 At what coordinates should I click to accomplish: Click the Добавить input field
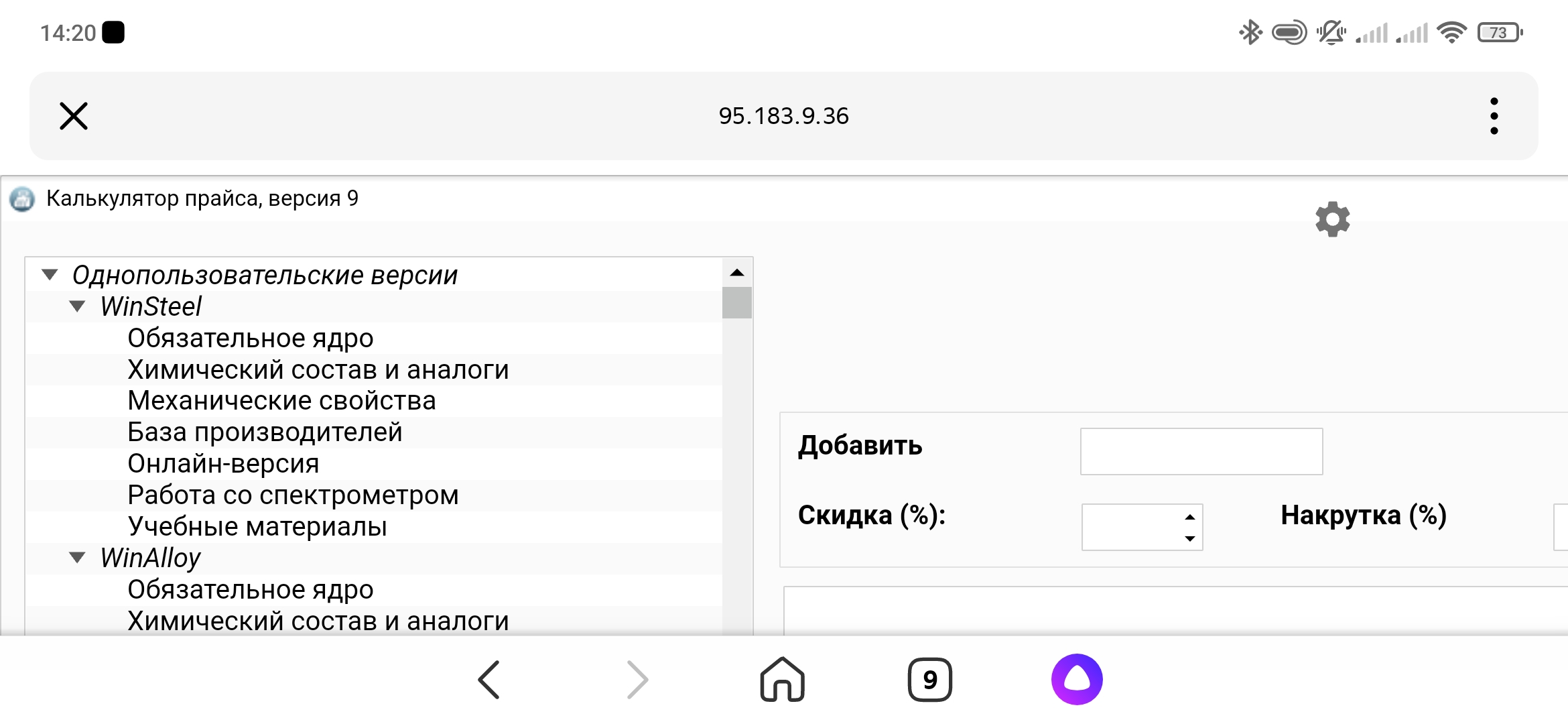click(x=1201, y=451)
